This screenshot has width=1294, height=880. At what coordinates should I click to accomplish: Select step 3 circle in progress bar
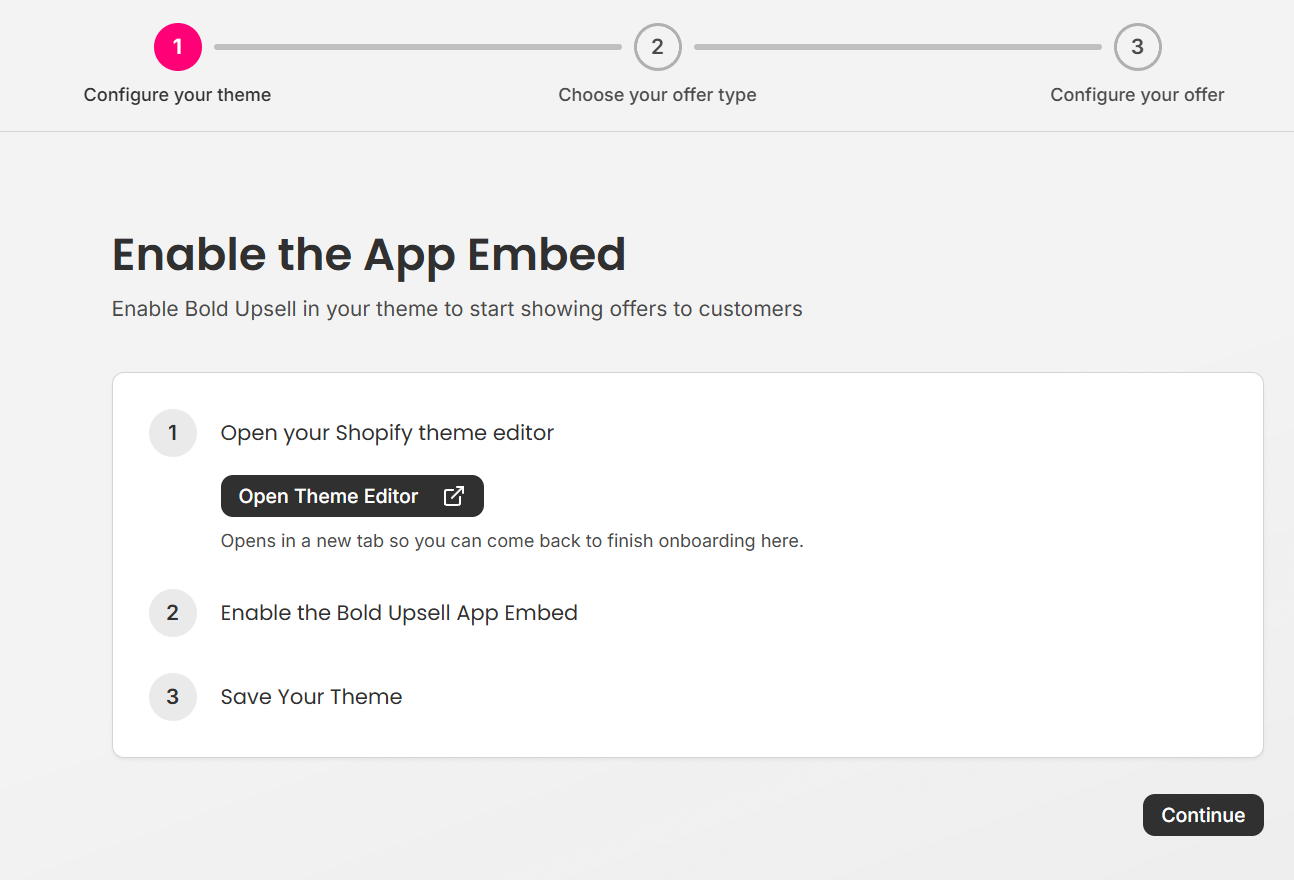[1138, 47]
